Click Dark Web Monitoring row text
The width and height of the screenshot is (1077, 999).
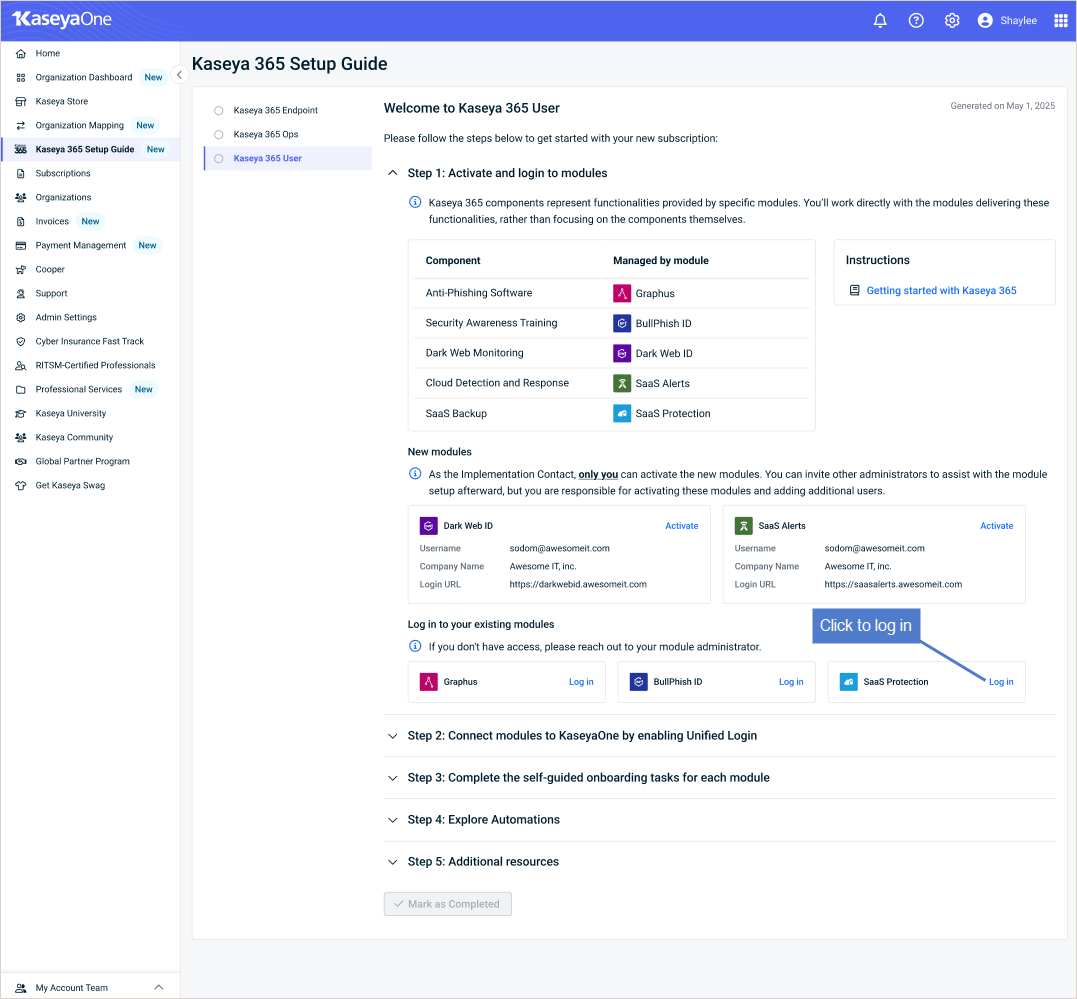pyautogui.click(x=475, y=352)
